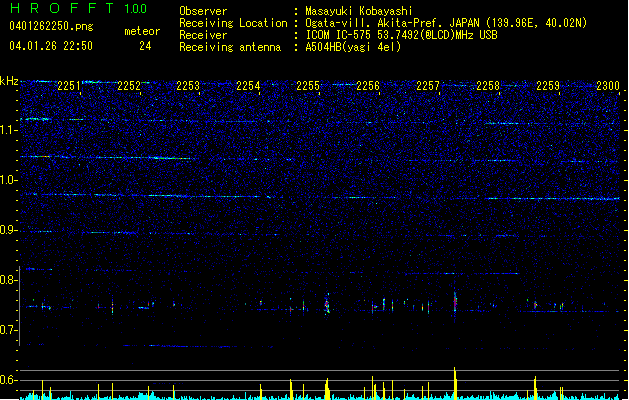Viewport: 629px width, 400px height.
Task: Click the 2259 time marker
Action: pos(548,86)
